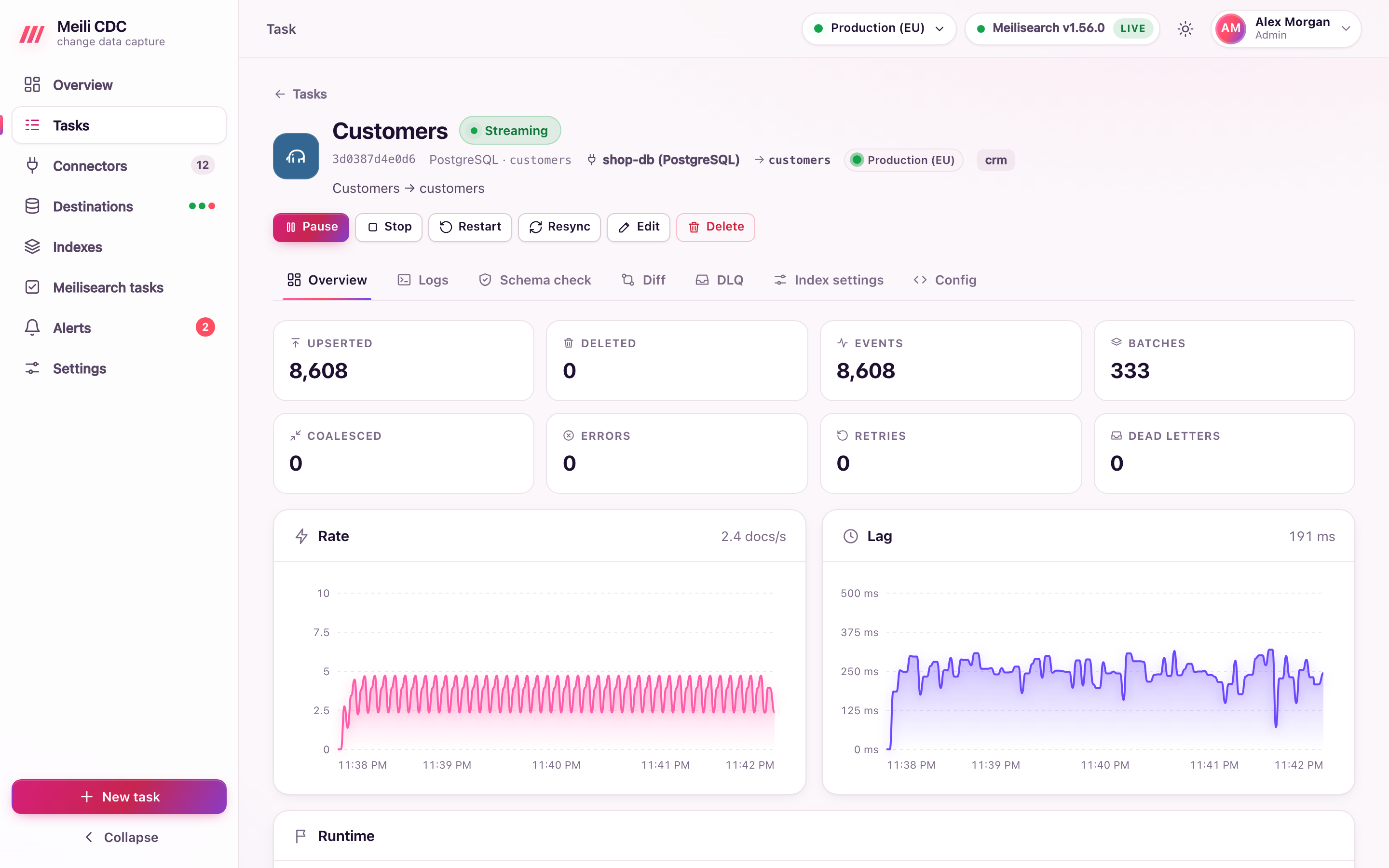Open Connectors in the sidebar
The width and height of the screenshot is (1389, 868).
pos(119,166)
